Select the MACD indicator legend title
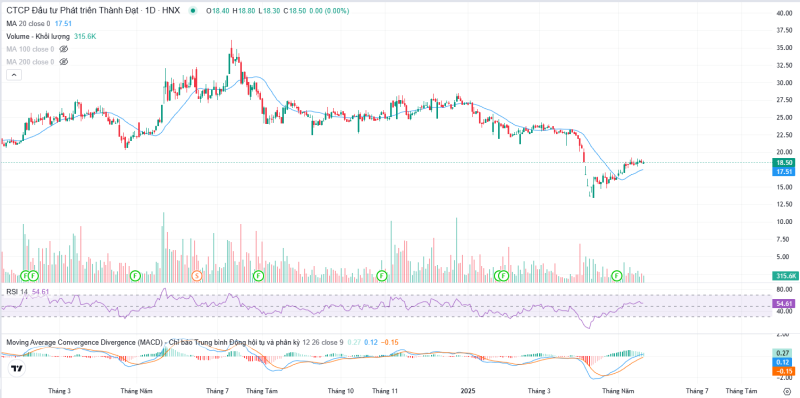 153,342
